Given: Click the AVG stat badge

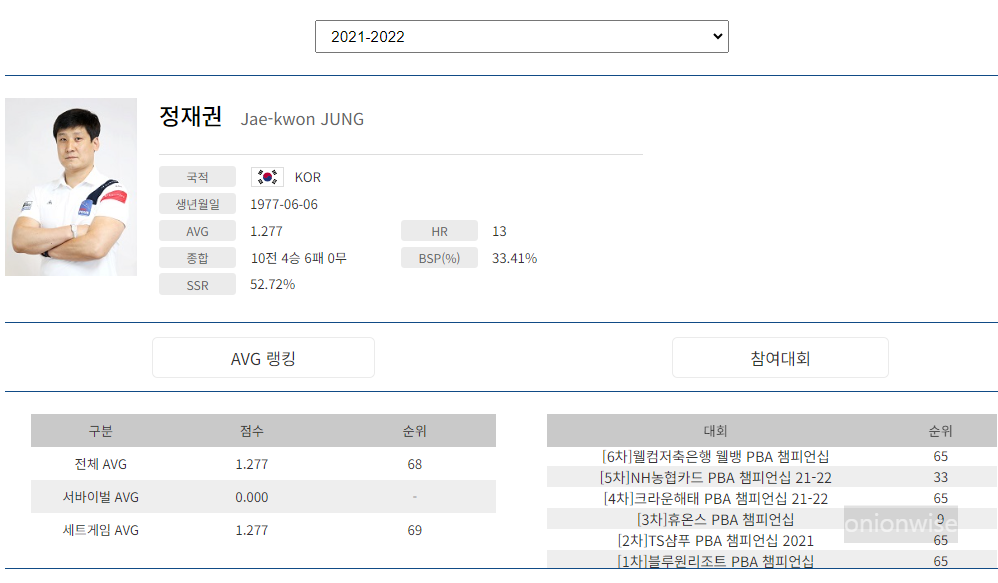Looking at the screenshot, I should point(197,230).
